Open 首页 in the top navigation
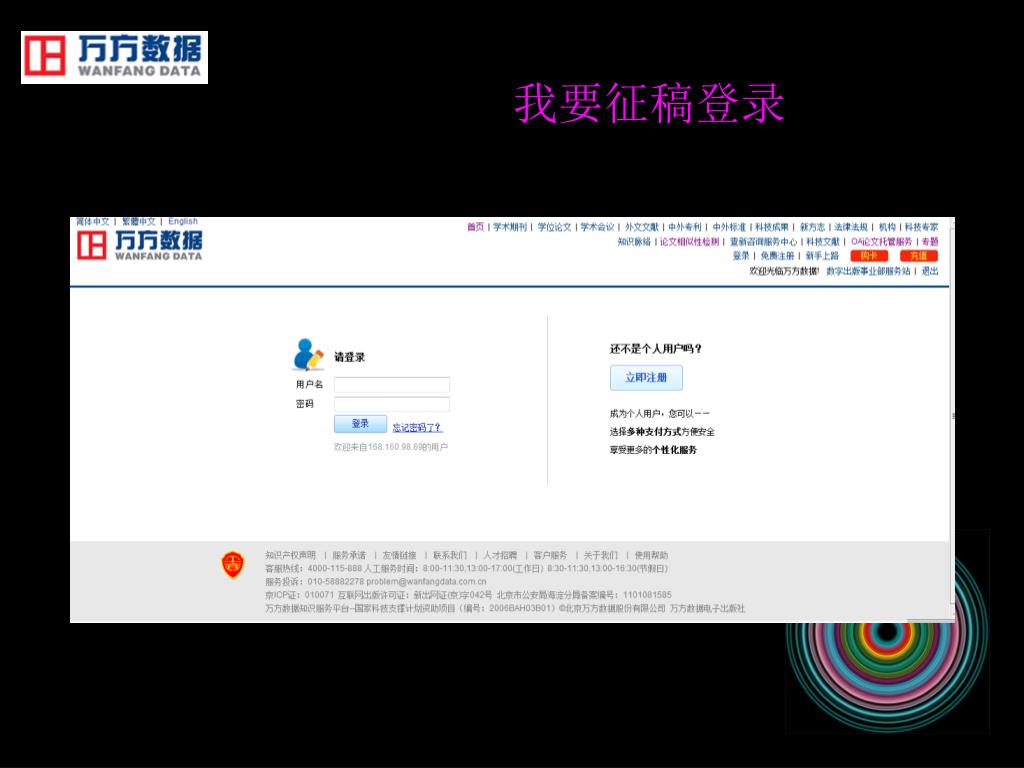This screenshot has width=1024, height=768. 475,227
